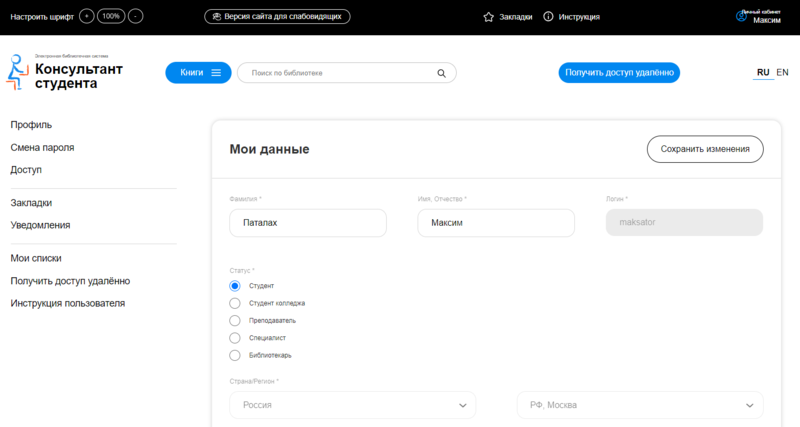The image size is (800, 427).
Task: Click the Консультант студента logo
Action: (55, 73)
